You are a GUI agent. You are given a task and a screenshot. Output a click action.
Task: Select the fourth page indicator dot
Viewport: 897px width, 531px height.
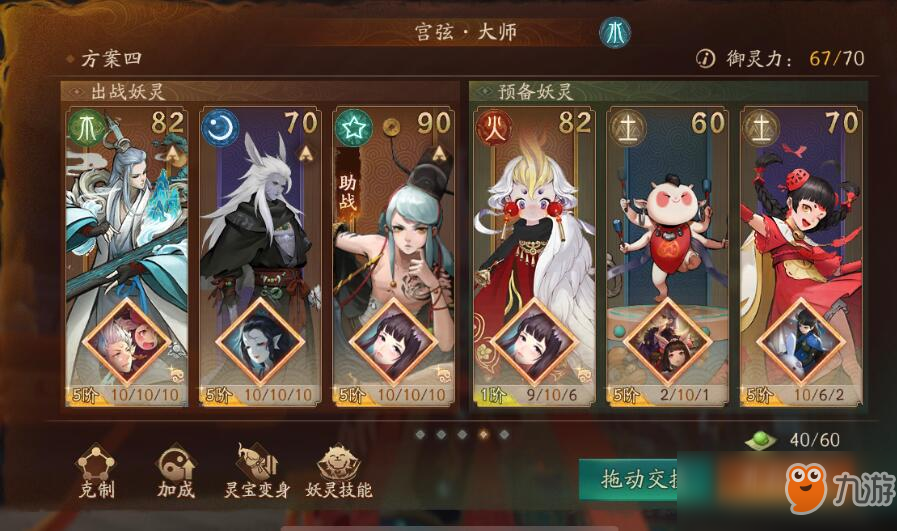483,435
